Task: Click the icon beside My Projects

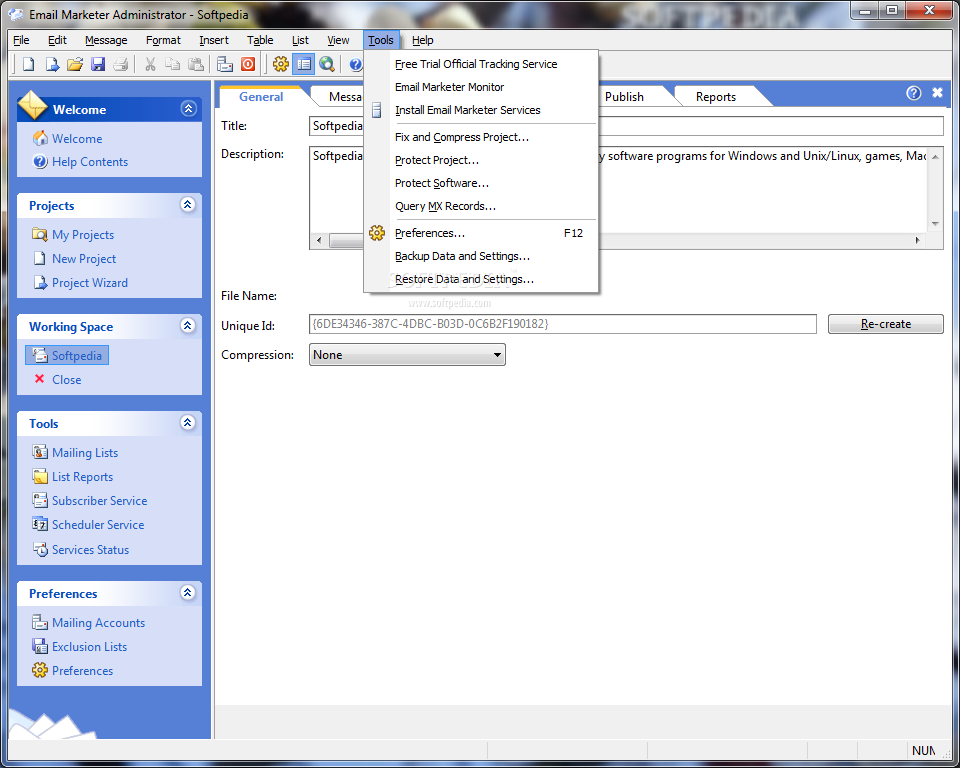Action: point(40,235)
